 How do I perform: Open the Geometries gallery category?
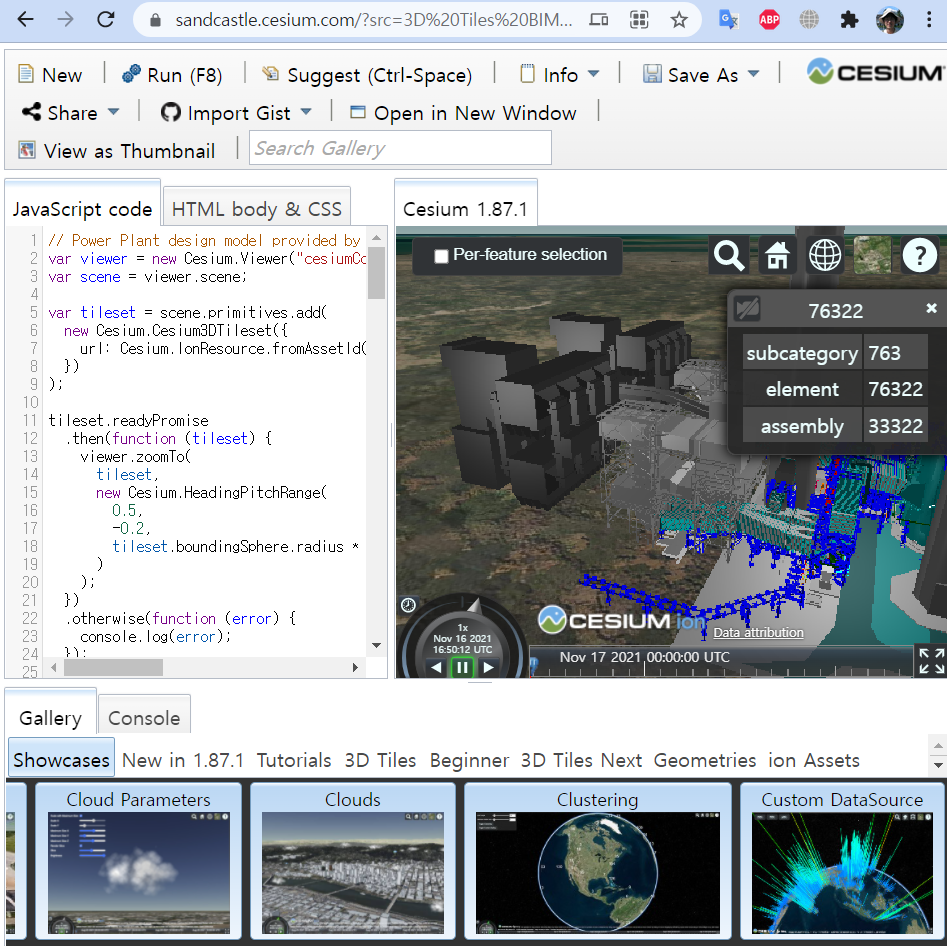click(705, 760)
